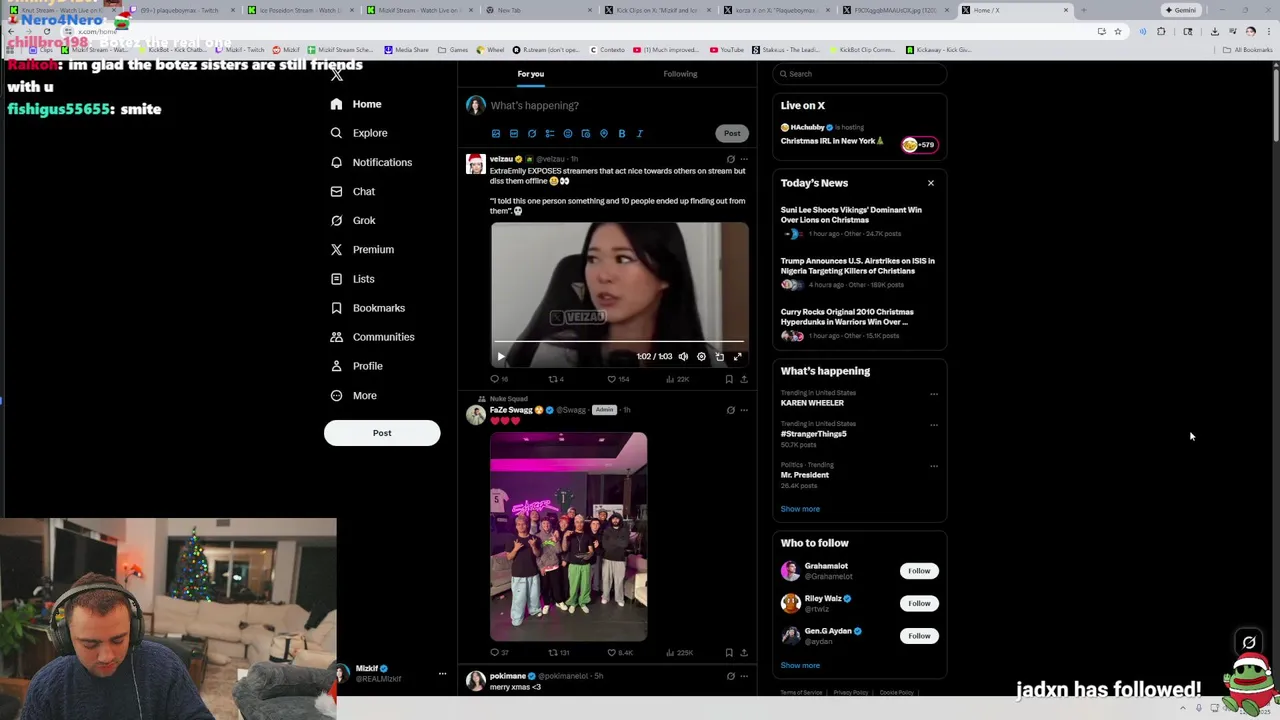The width and height of the screenshot is (1280, 720).
Task: Open FaZe Swagg group photo
Action: coord(568,536)
